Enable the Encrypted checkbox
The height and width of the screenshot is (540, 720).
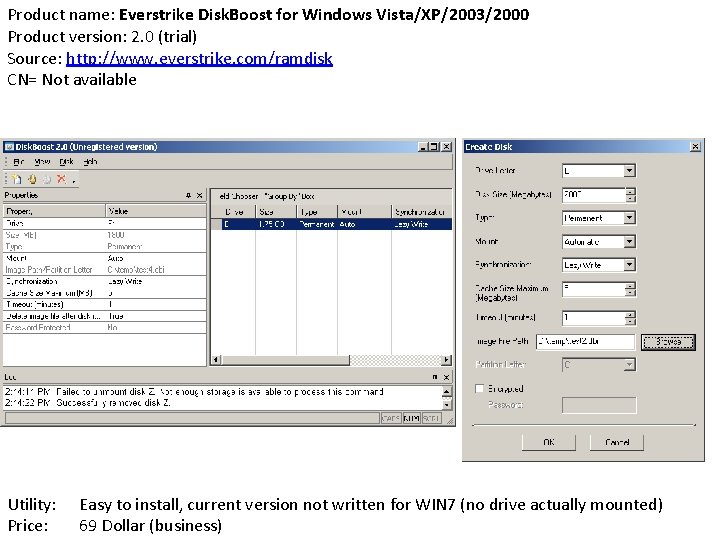point(479,389)
